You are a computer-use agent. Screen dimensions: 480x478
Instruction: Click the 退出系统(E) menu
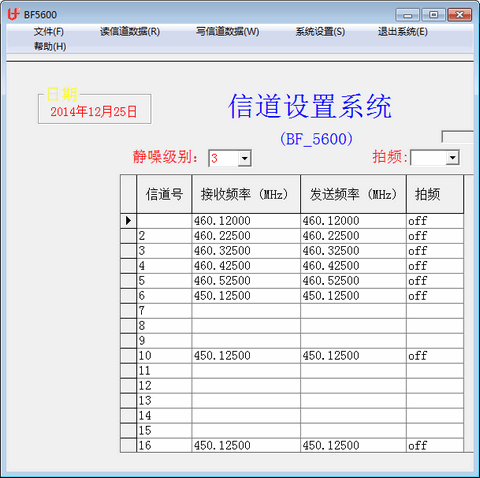[403, 32]
